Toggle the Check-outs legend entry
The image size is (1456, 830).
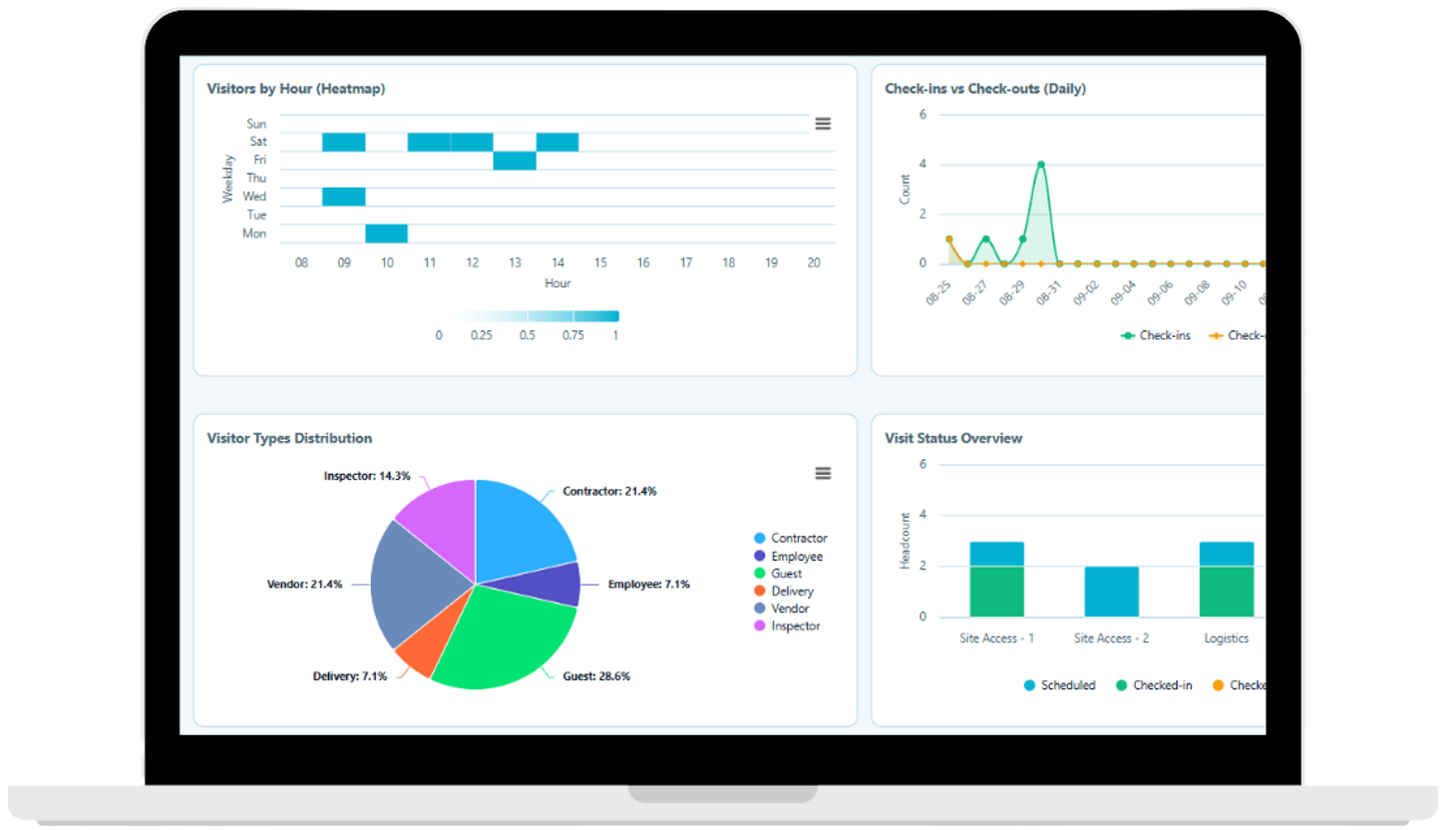1243,334
